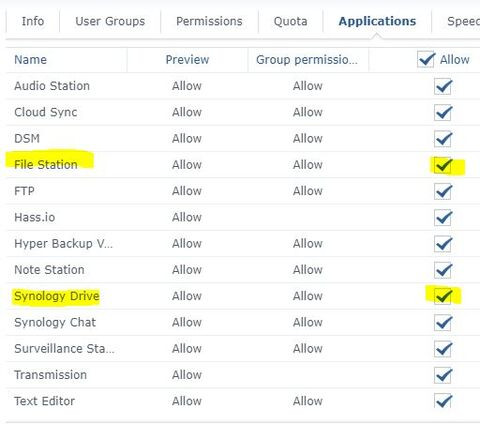
Task: Toggle the Note Station Allow checkbox
Action: 443,270
